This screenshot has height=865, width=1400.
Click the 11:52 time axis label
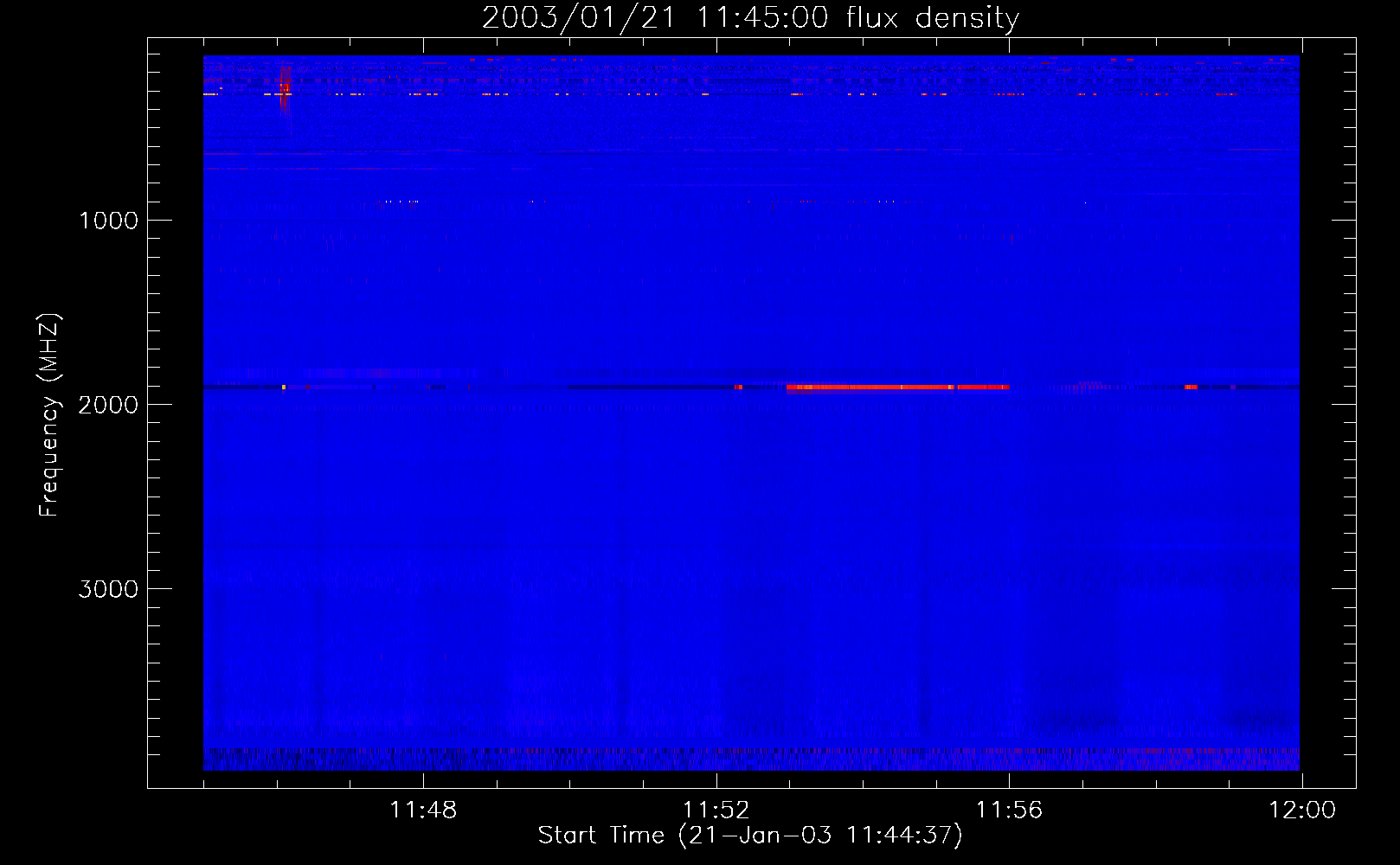pyautogui.click(x=716, y=811)
